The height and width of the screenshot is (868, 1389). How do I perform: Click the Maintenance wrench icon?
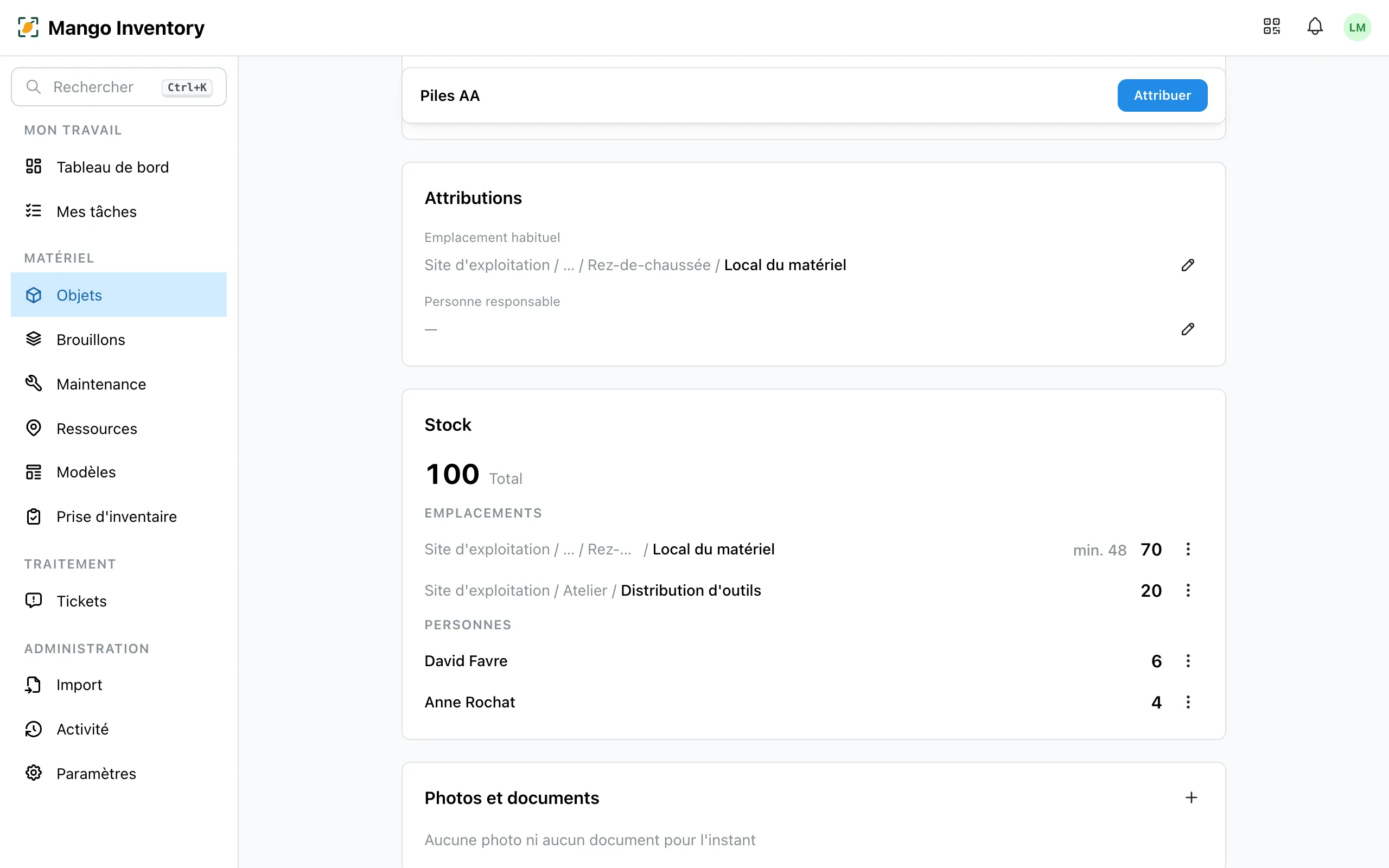click(34, 384)
